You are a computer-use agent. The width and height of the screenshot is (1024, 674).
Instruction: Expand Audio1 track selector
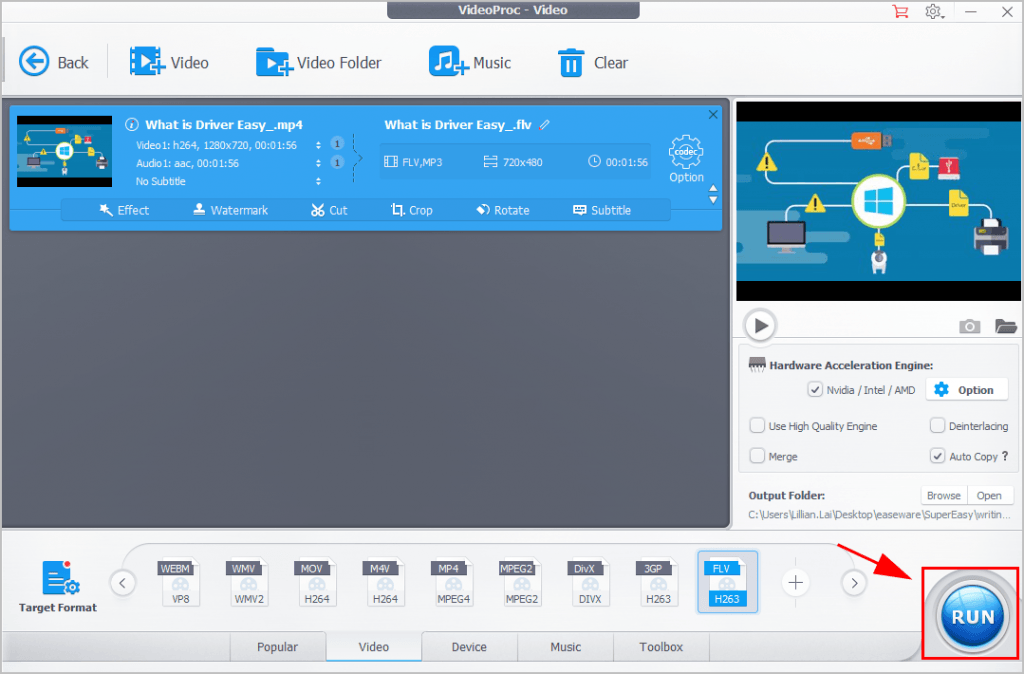(318, 163)
